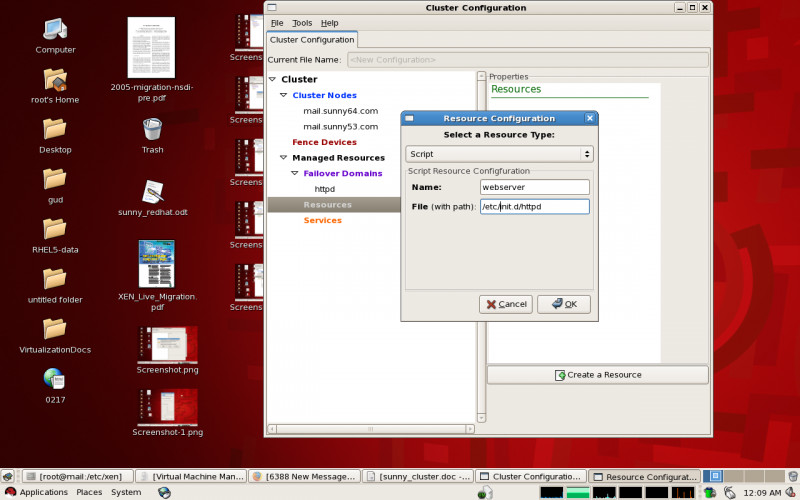Click the tree scrollbar up arrow
800x500 pixels.
click(x=481, y=76)
